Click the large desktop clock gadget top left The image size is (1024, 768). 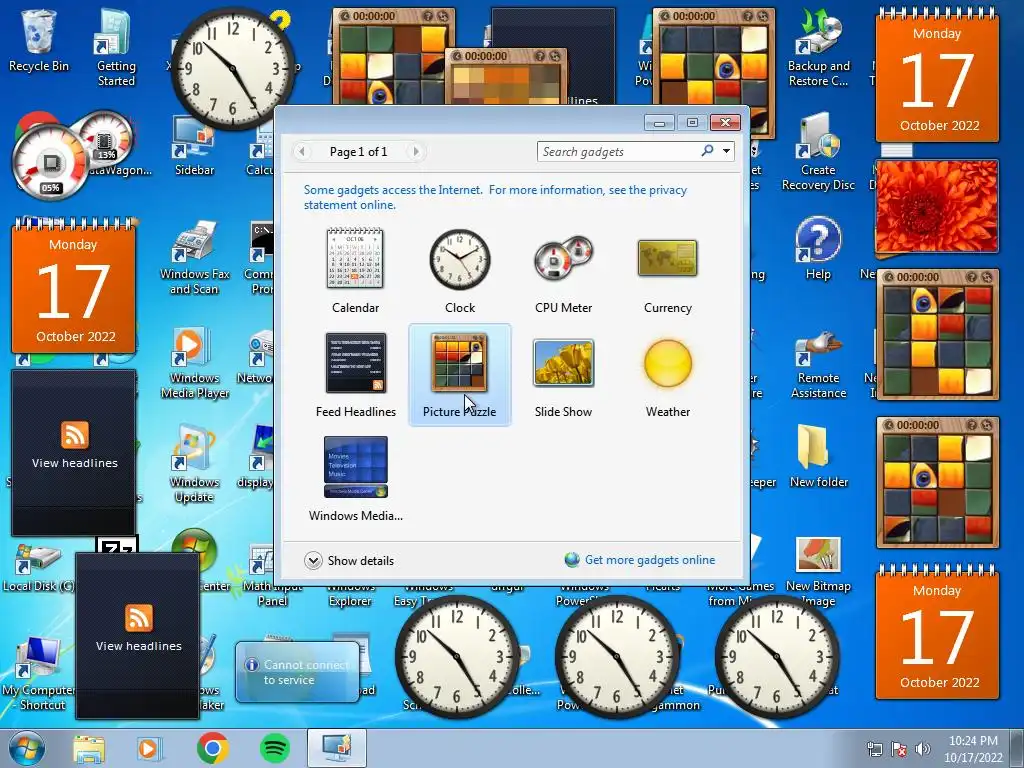click(232, 68)
